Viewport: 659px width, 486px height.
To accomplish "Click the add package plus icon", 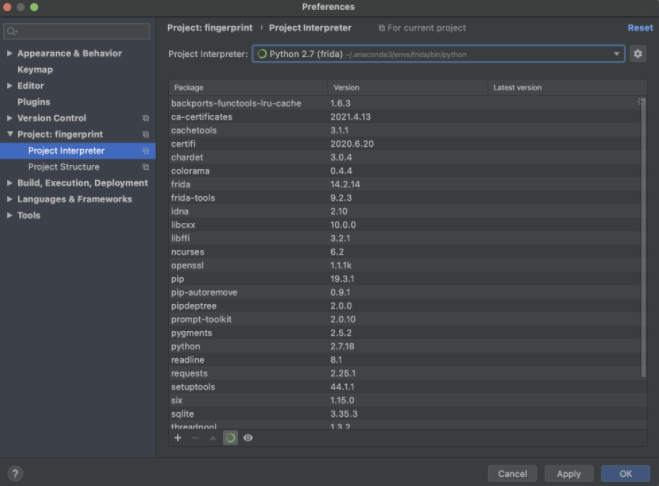I will (x=178, y=438).
